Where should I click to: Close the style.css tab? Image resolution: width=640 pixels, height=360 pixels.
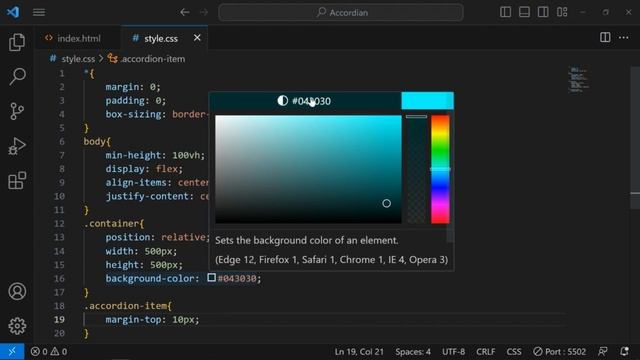(x=197, y=38)
